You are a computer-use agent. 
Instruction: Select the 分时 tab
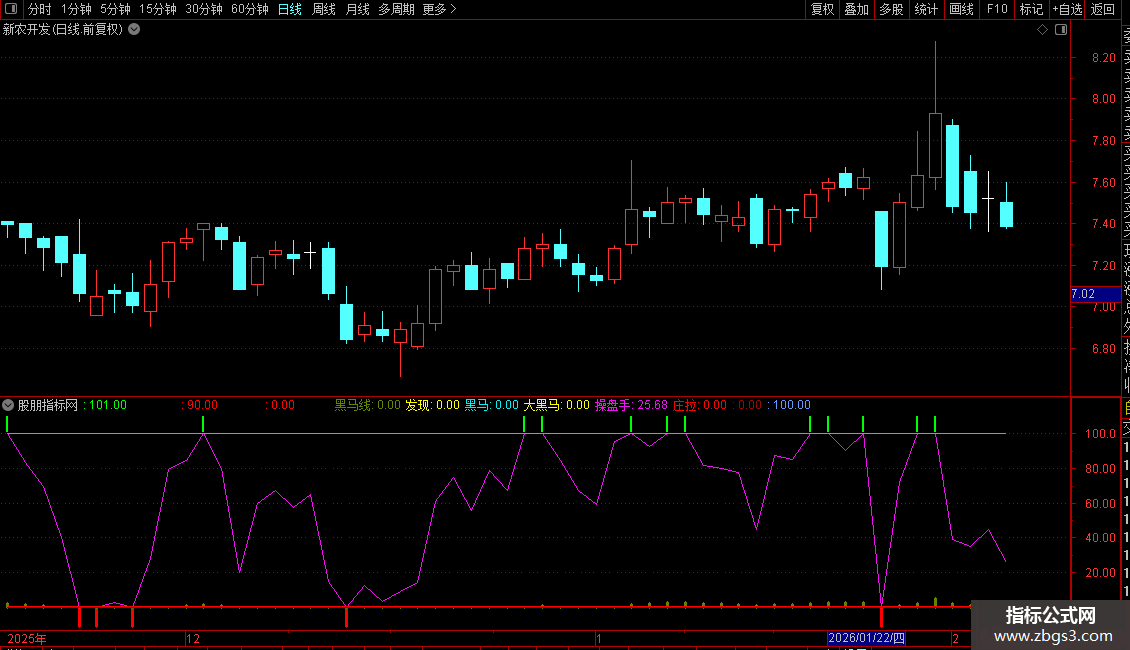(x=40, y=9)
